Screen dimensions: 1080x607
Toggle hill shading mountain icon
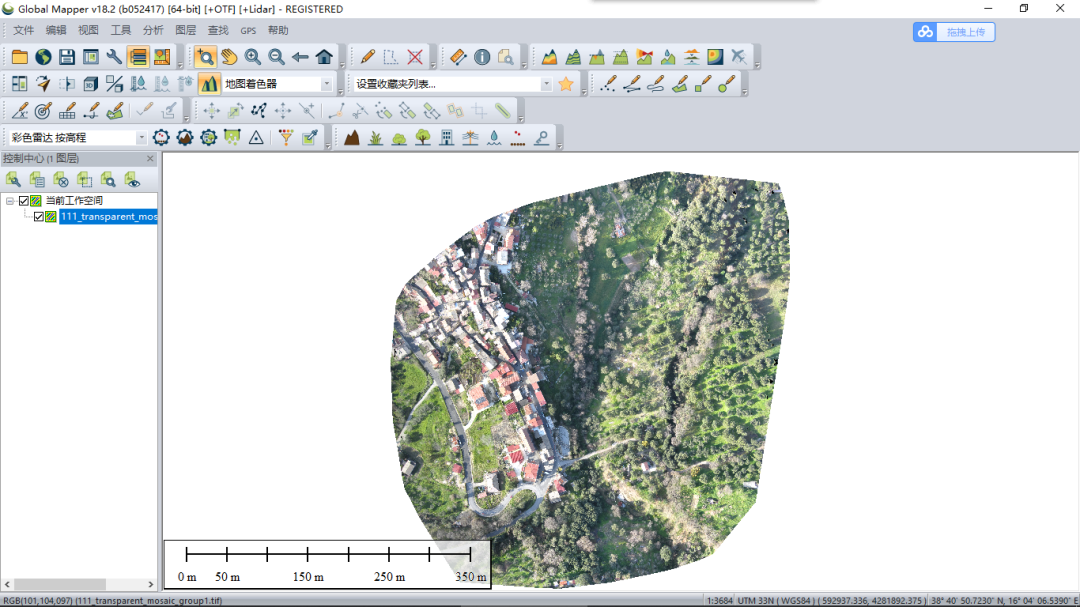click(209, 84)
